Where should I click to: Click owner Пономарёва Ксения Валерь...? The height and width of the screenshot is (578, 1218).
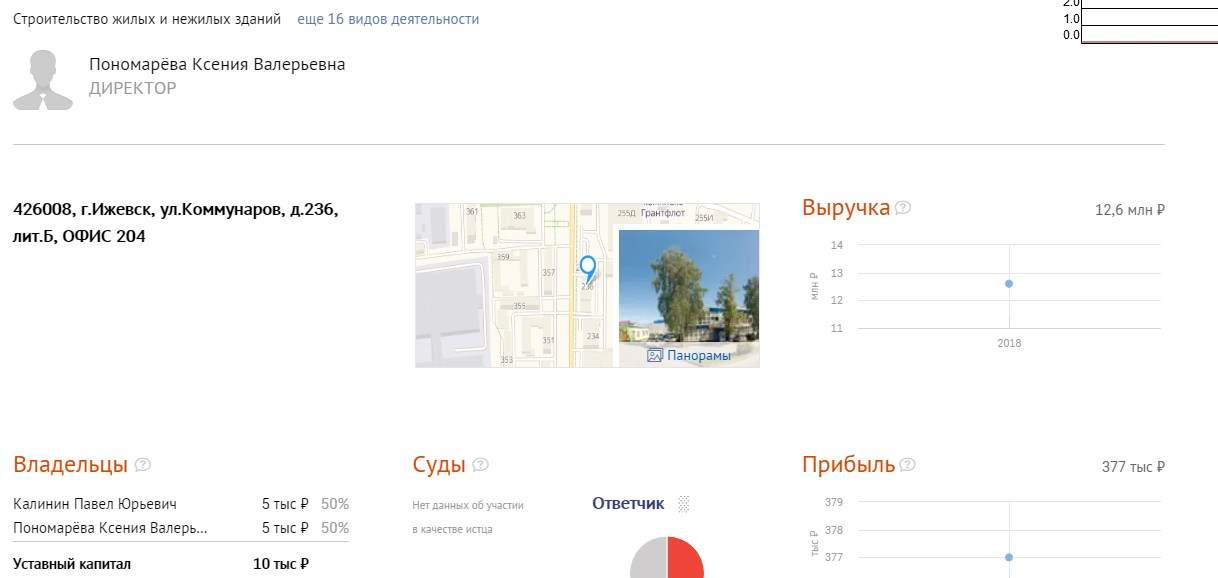click(110, 528)
